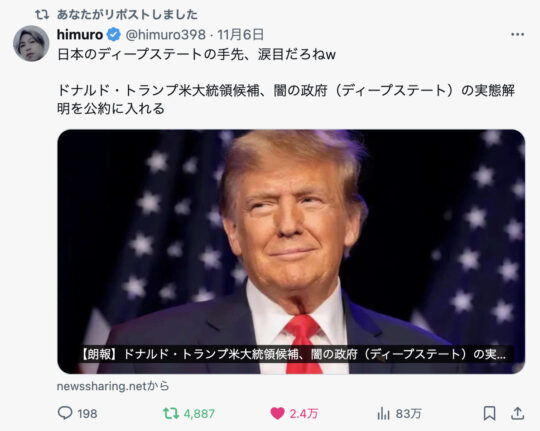
Task: Open view analytics bar chart icon
Action: pyautogui.click(x=383, y=413)
